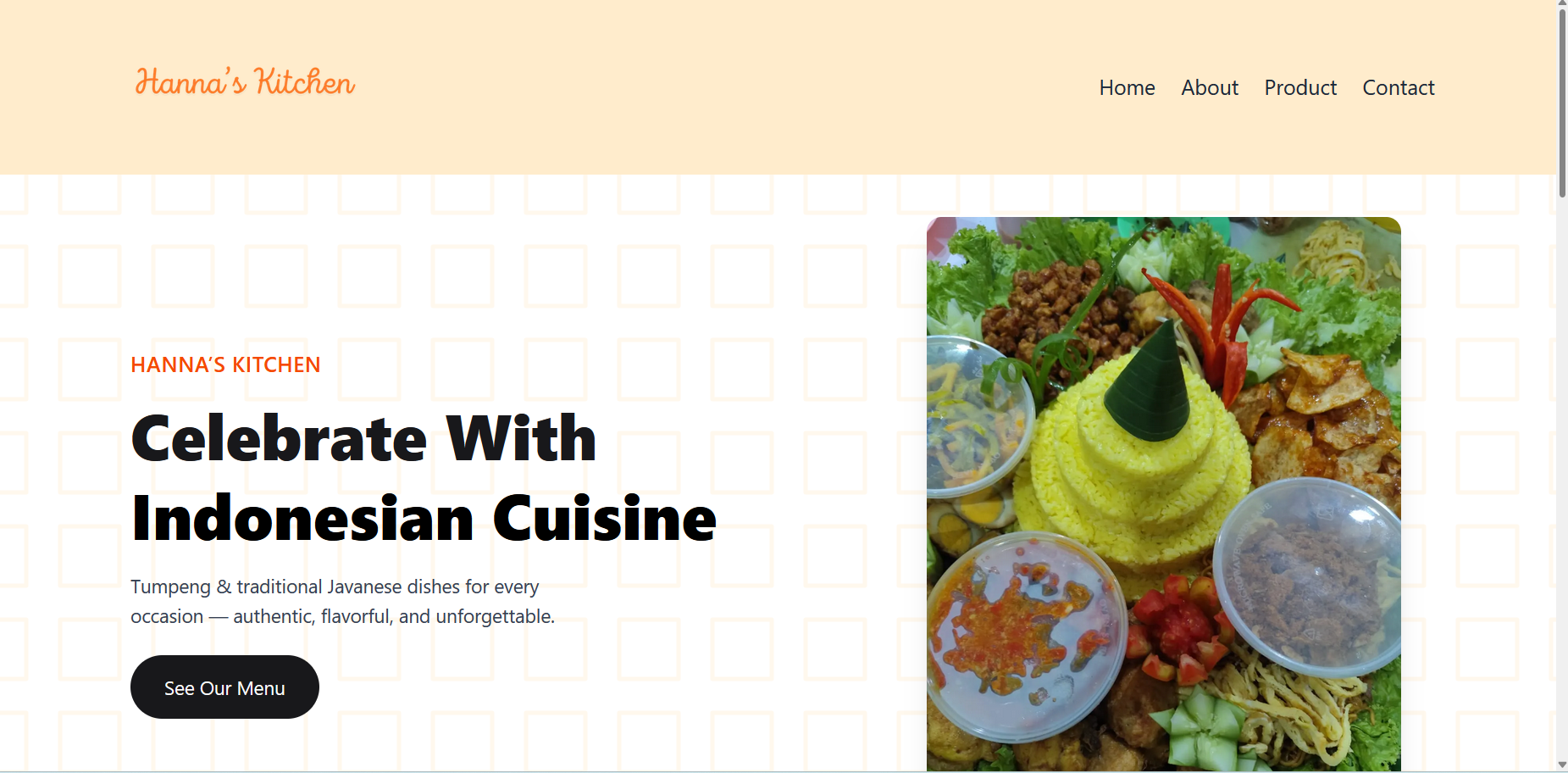Click the Indonesian Cuisine heading line
The width and height of the screenshot is (1568, 773).
[424, 518]
